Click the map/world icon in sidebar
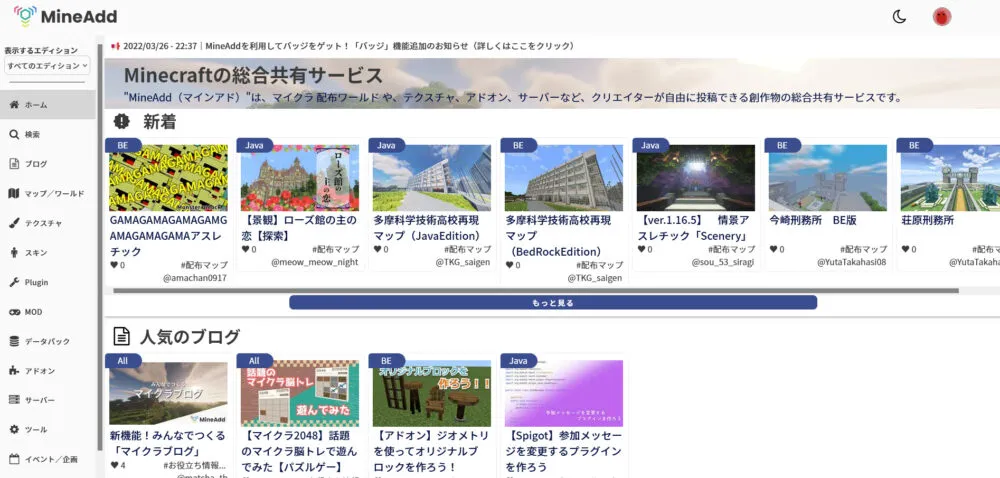This screenshot has width=1000, height=478. coord(14,193)
